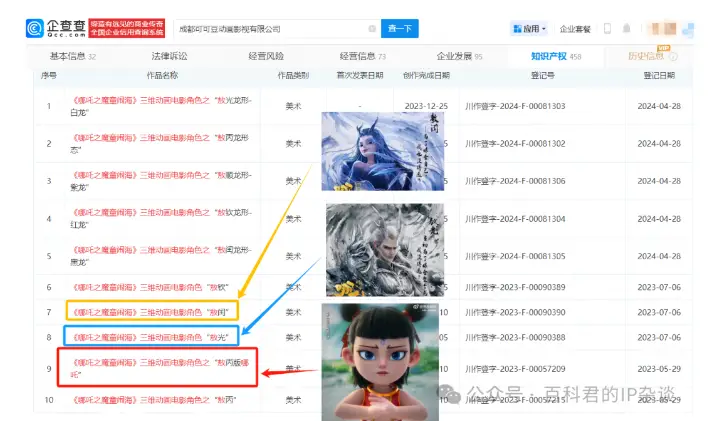Switch to the 基本信息 tab
Image resolution: width=724 pixels, height=421 pixels.
coord(72,56)
